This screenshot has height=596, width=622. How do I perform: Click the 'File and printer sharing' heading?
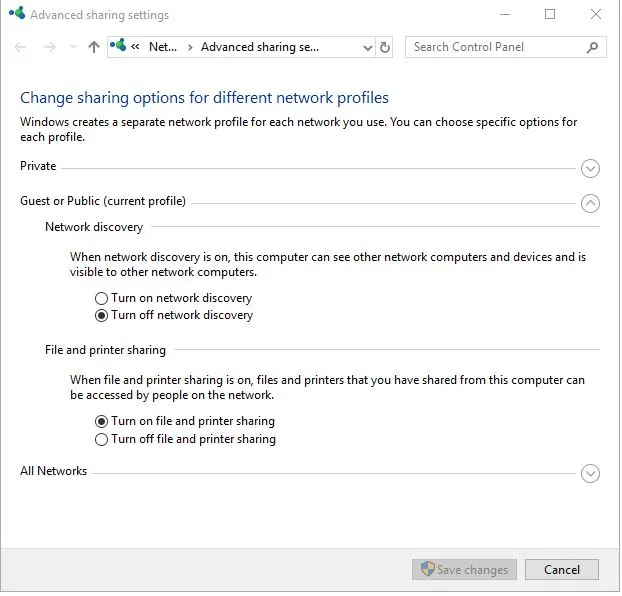tap(106, 350)
